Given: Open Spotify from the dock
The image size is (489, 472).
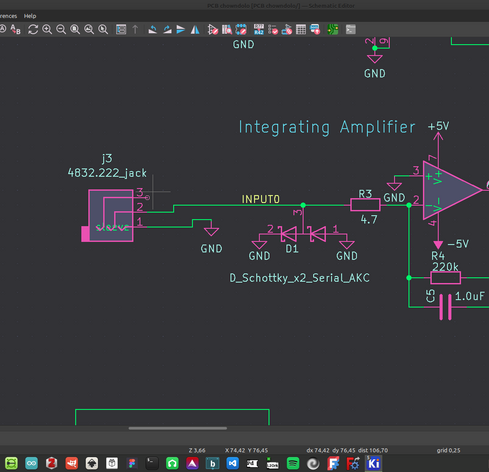Looking at the screenshot, I should 293,463.
